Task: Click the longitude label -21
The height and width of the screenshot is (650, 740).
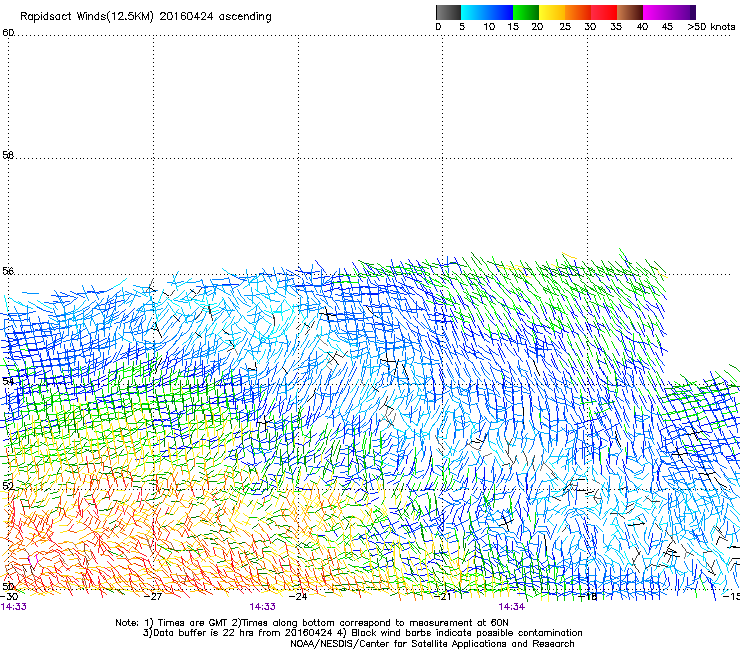Action: [443, 597]
